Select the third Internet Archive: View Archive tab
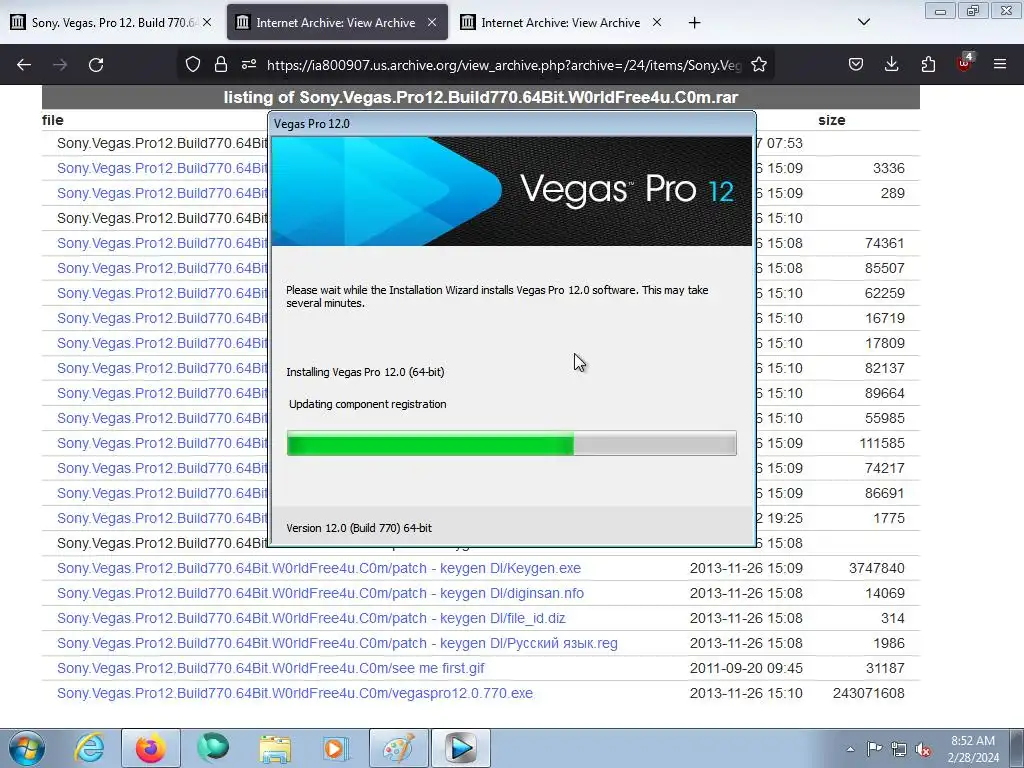 (562, 22)
